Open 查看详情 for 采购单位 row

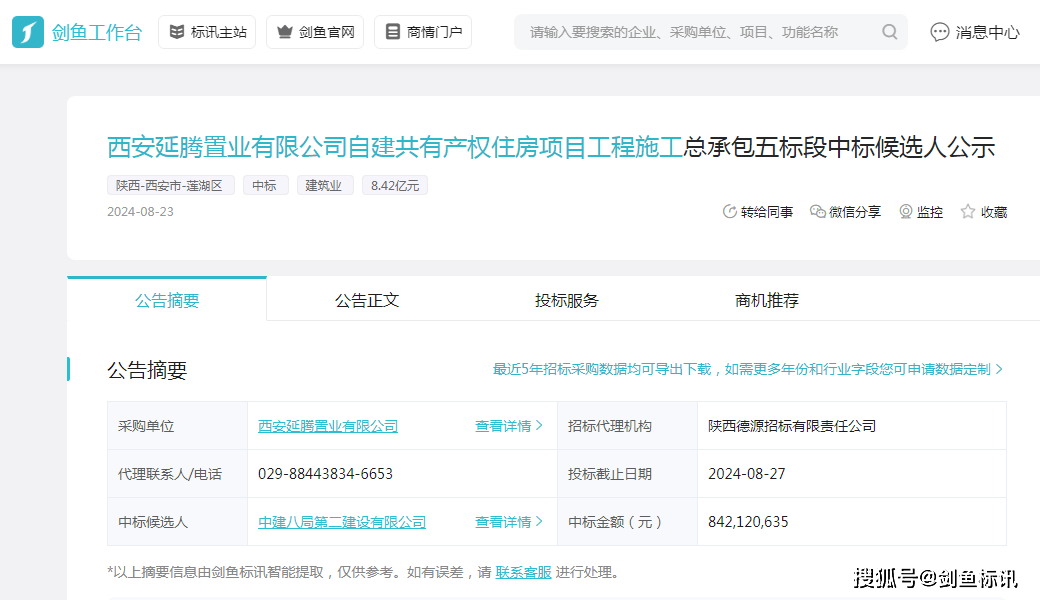tap(509, 426)
